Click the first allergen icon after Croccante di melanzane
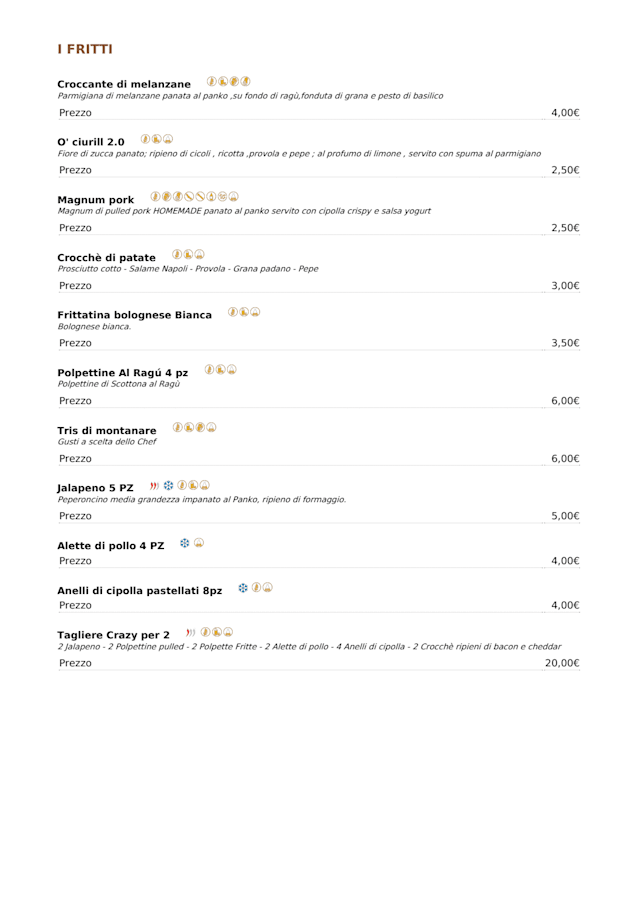The width and height of the screenshot is (640, 906). [212, 81]
